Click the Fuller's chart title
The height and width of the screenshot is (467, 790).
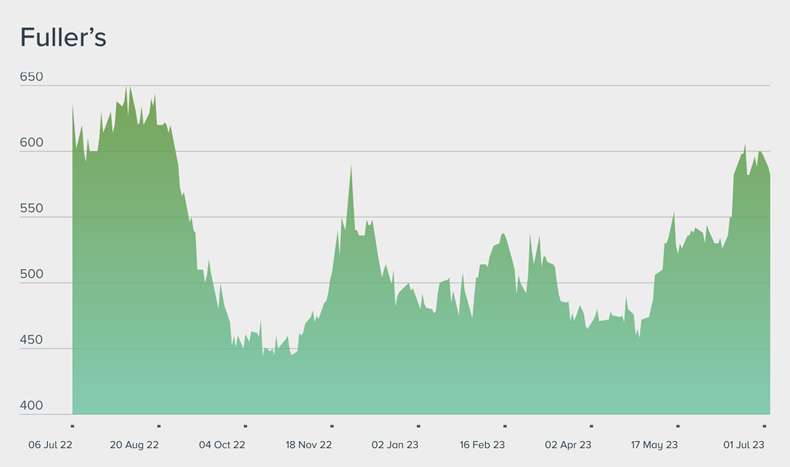tap(63, 37)
